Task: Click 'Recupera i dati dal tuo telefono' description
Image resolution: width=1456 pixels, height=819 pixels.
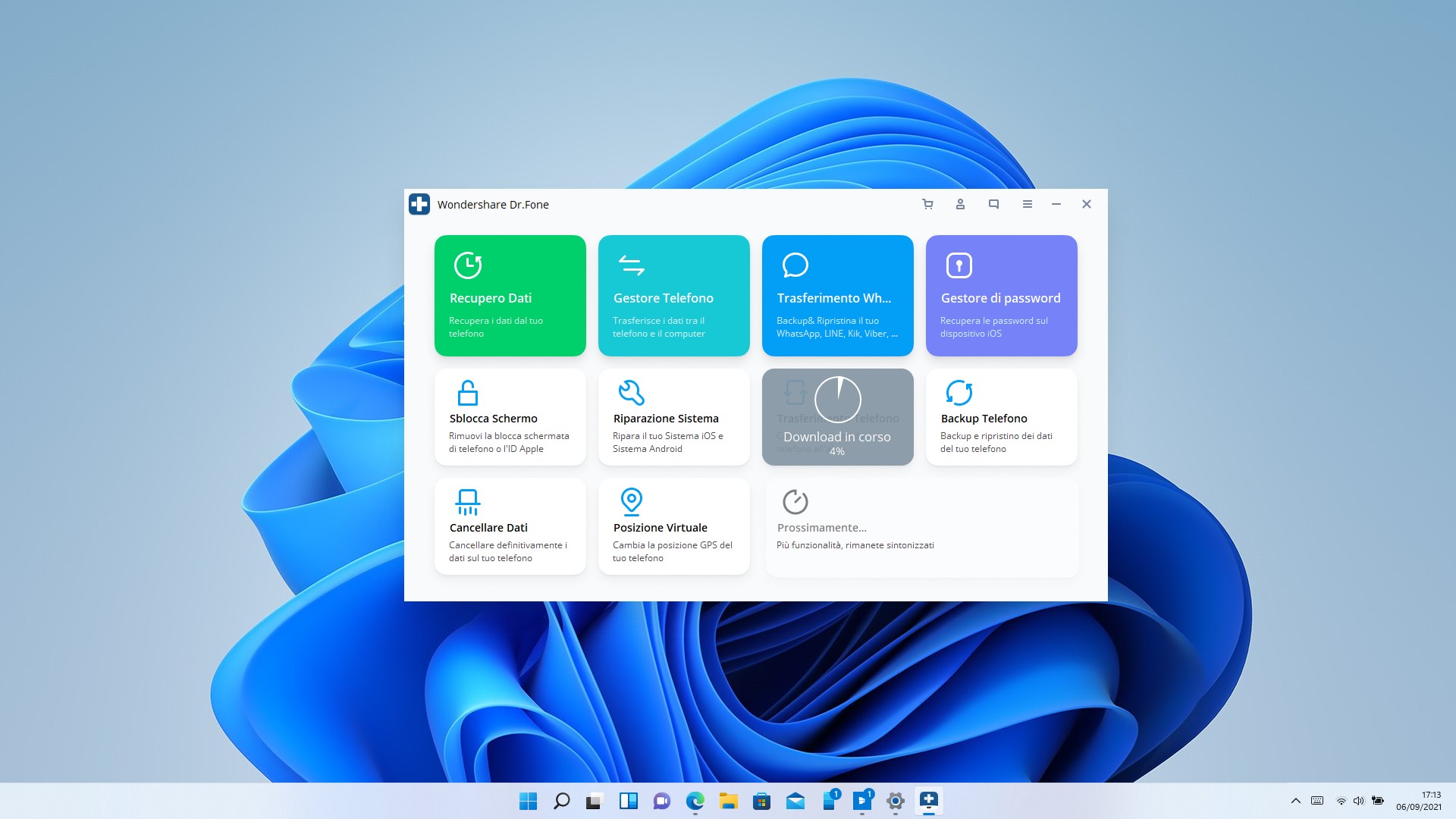Action: point(495,327)
